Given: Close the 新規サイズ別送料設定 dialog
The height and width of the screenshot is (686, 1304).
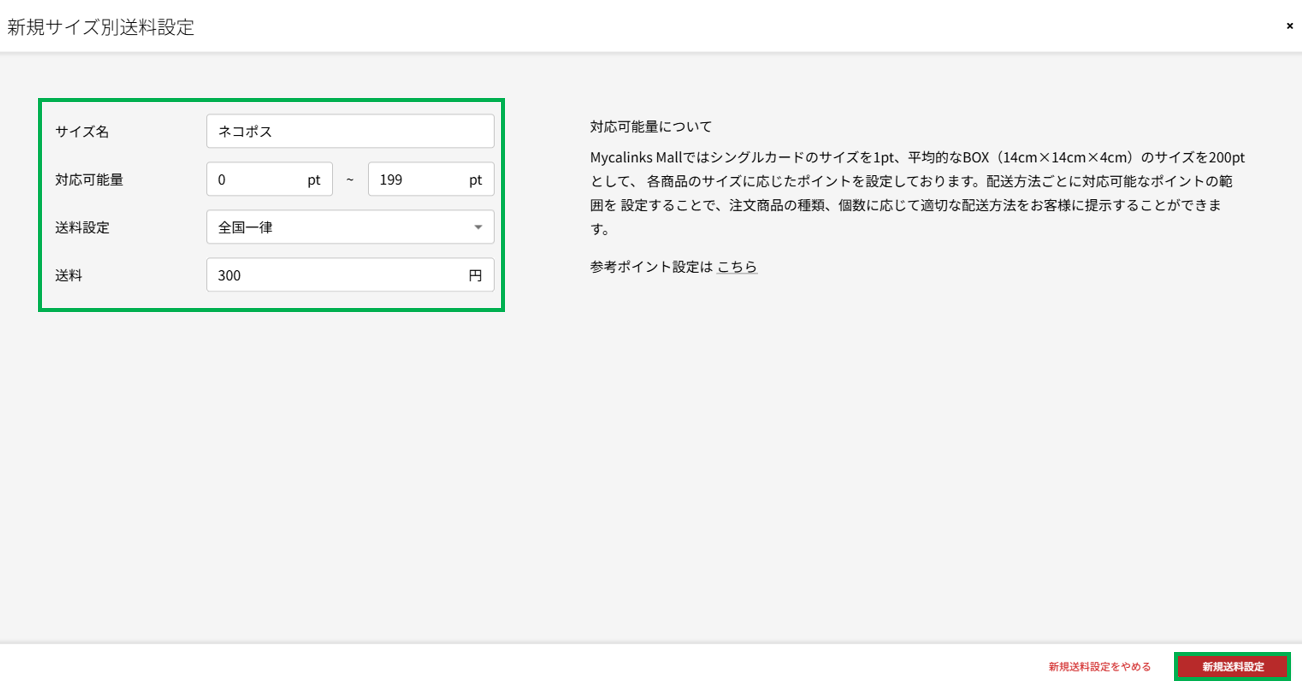Looking at the screenshot, I should (x=1289, y=26).
